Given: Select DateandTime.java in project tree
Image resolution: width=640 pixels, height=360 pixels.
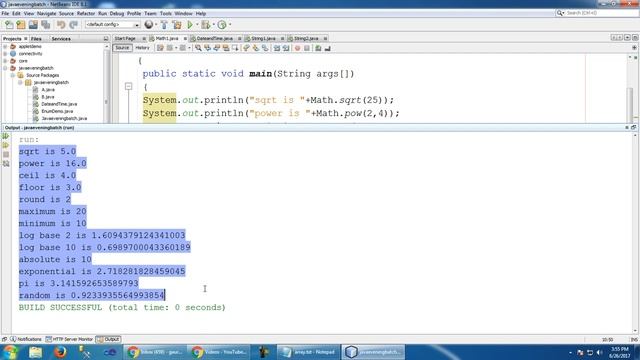Looking at the screenshot, I should click(59, 104).
